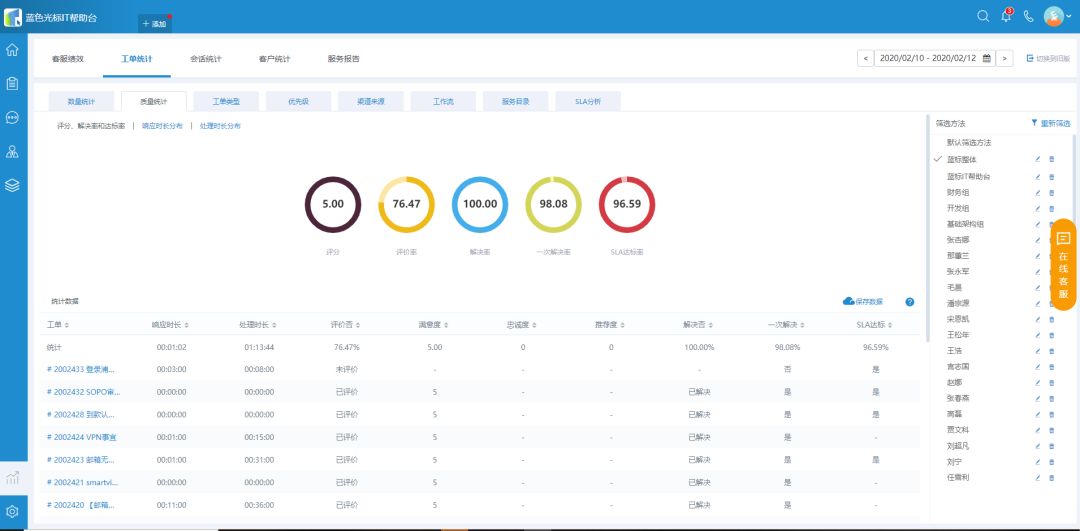Click the 切换到旧版 link
This screenshot has width=1080, height=531.
pyautogui.click(x=1049, y=59)
